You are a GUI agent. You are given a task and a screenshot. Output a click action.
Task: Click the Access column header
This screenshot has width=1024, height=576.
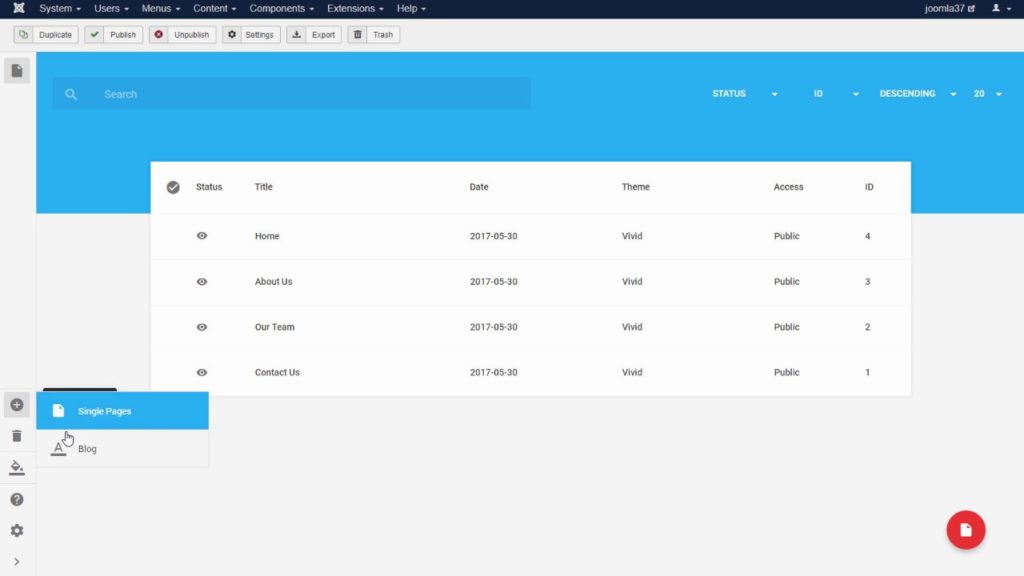click(x=788, y=187)
